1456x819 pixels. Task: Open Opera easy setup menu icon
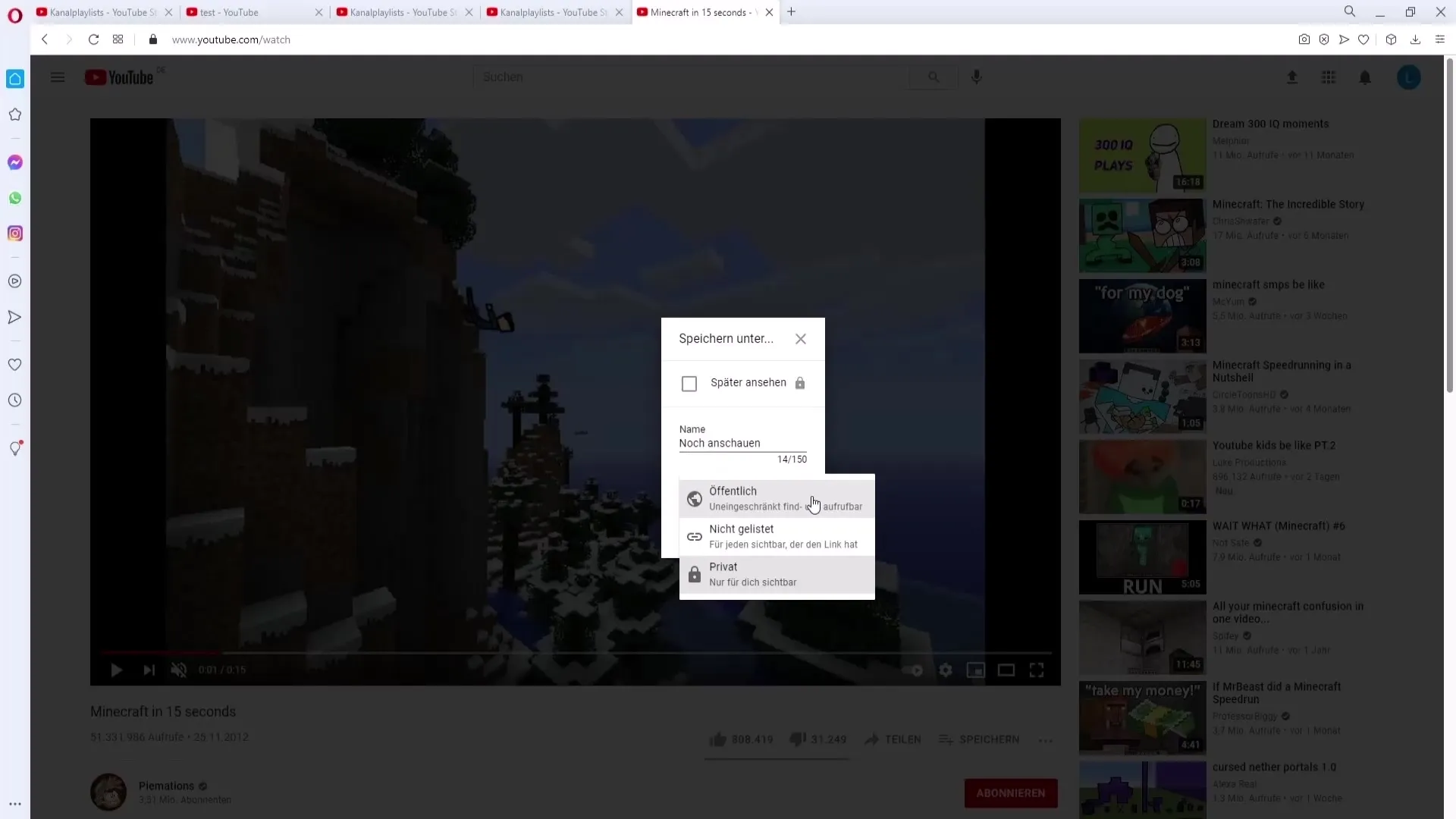[1440, 39]
